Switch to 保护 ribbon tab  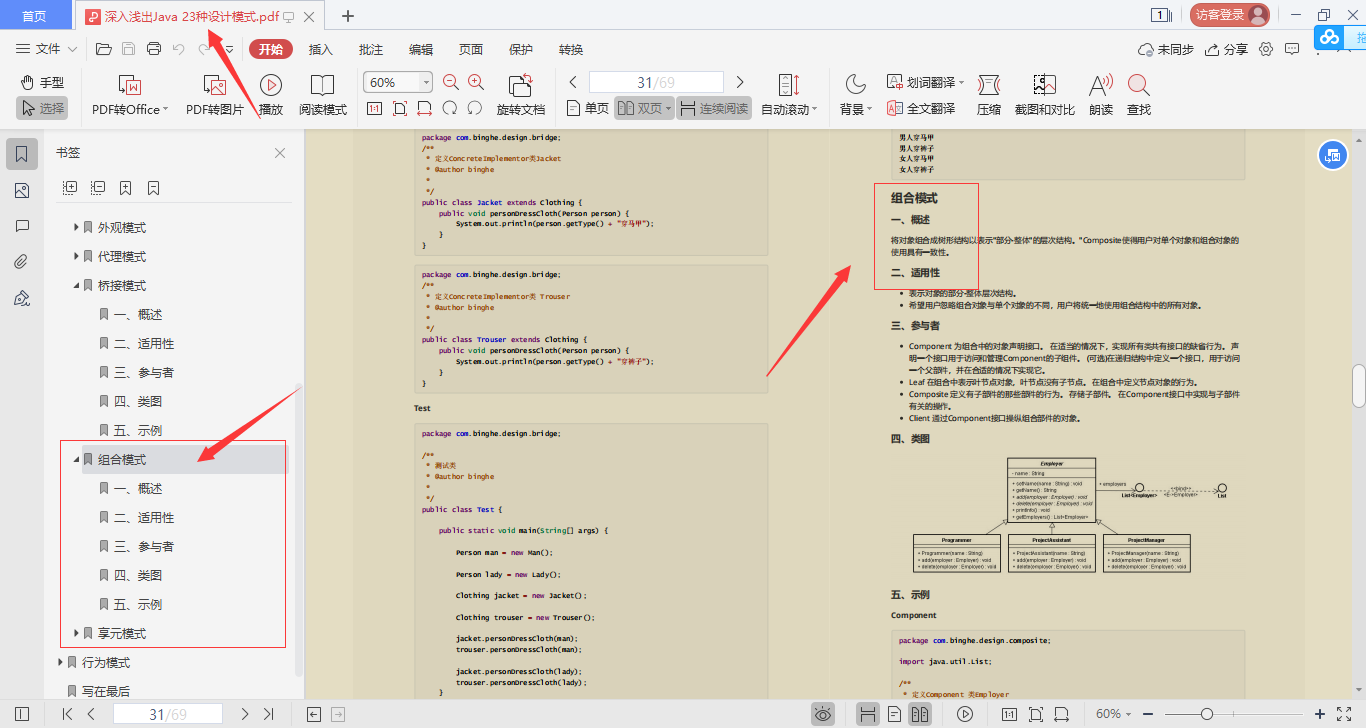(x=521, y=49)
